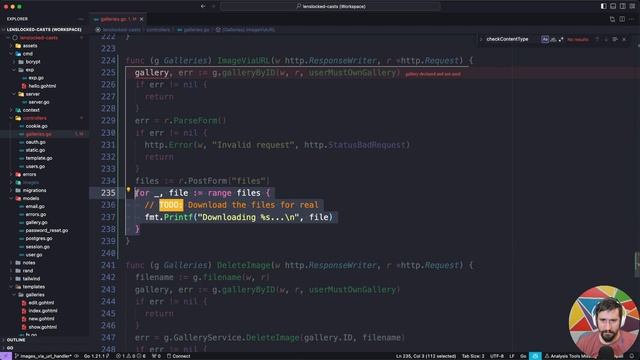
Task: Open exp.go in the explorer
Action: pyautogui.click(x=36, y=78)
